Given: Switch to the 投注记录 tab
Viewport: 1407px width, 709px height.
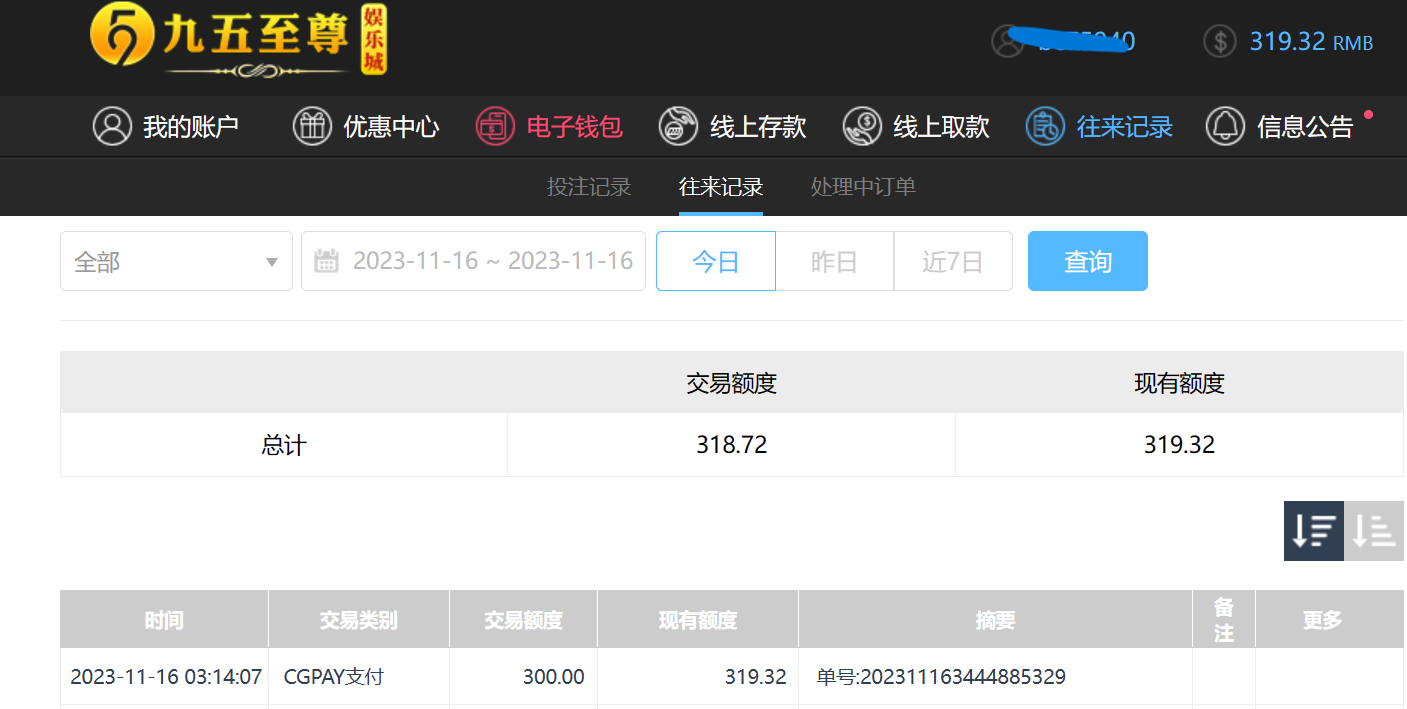Looking at the screenshot, I should pyautogui.click(x=589, y=186).
